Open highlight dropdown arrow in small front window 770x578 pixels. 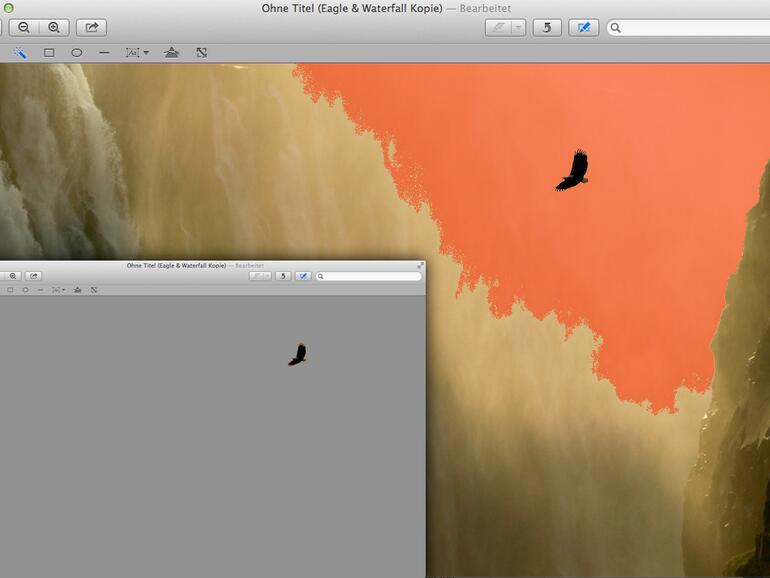268,276
